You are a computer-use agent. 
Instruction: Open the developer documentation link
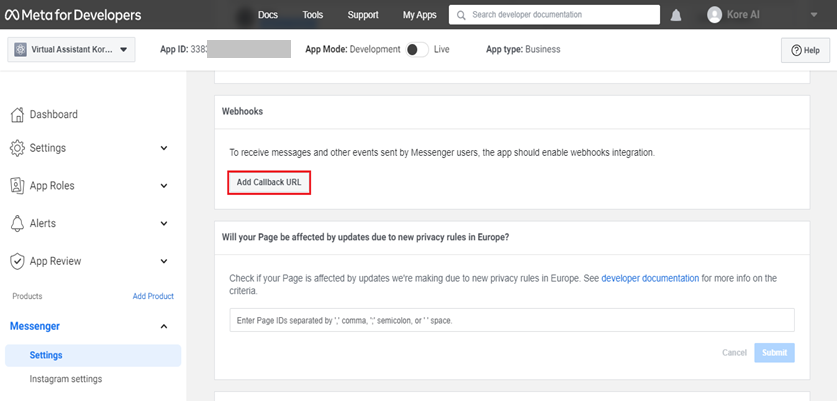[649, 278]
